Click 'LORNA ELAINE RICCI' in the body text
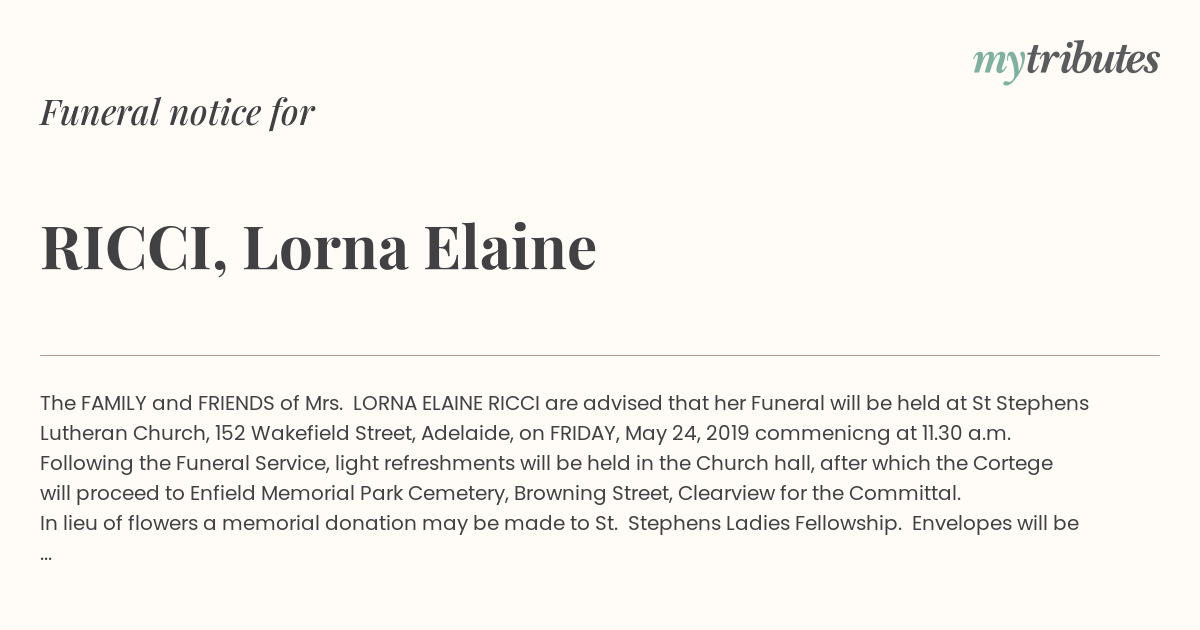 click(x=447, y=403)
